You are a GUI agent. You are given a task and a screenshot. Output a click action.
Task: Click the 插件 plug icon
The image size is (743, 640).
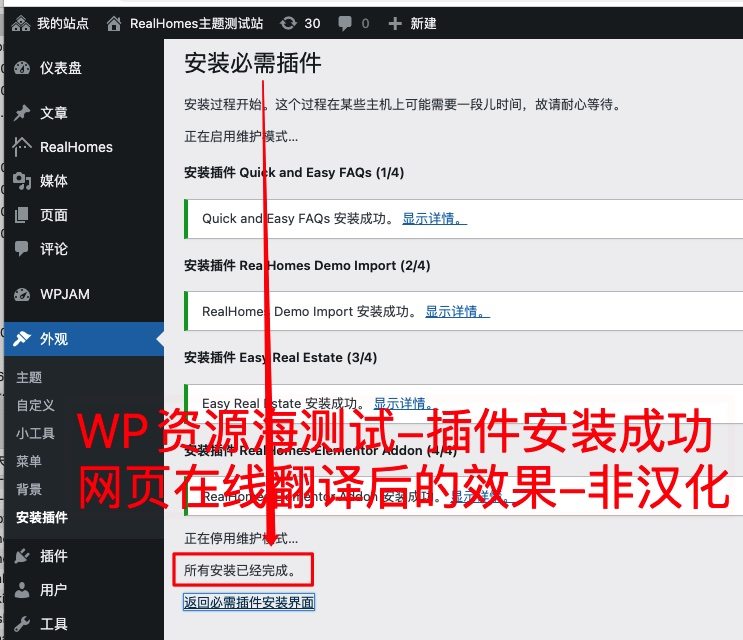(x=22, y=556)
